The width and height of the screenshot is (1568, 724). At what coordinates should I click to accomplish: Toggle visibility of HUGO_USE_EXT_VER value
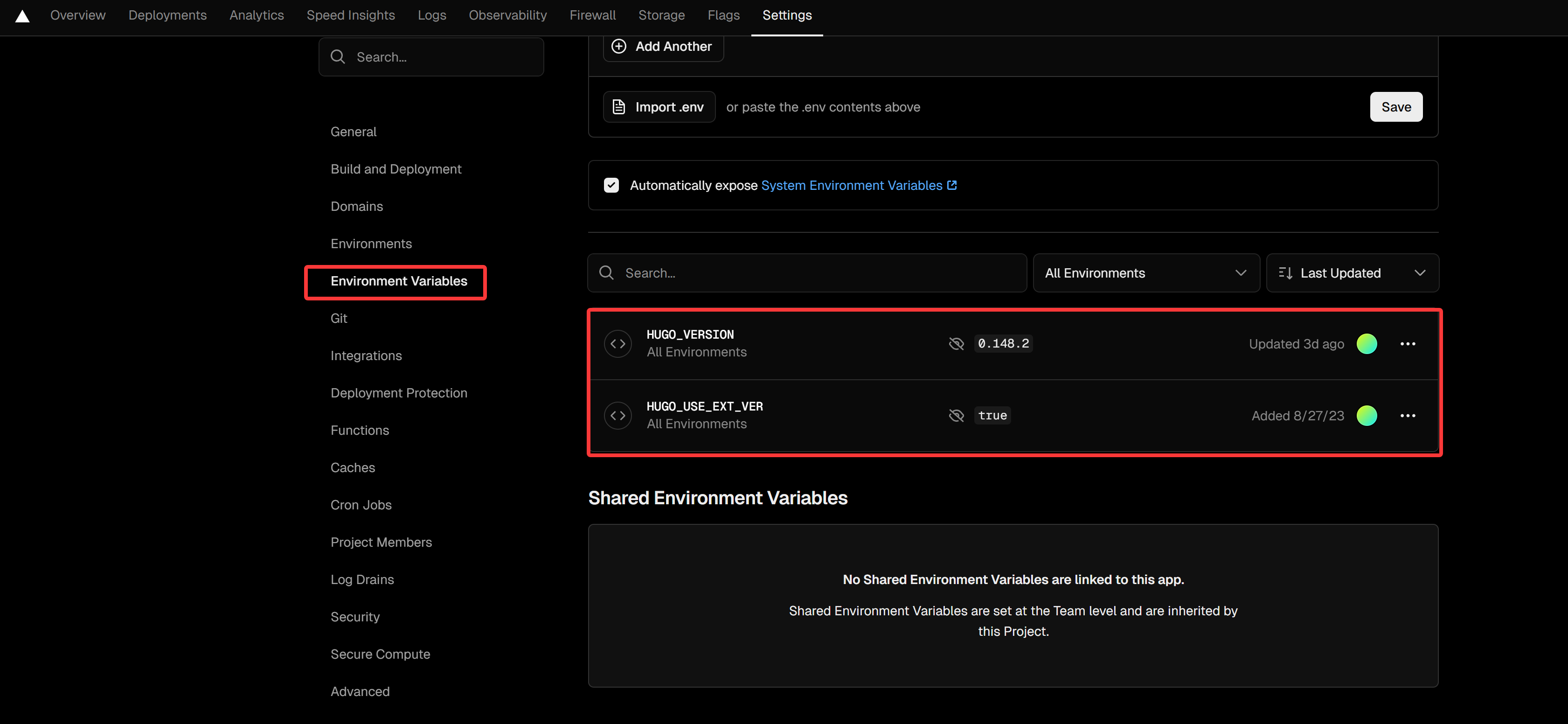point(956,415)
